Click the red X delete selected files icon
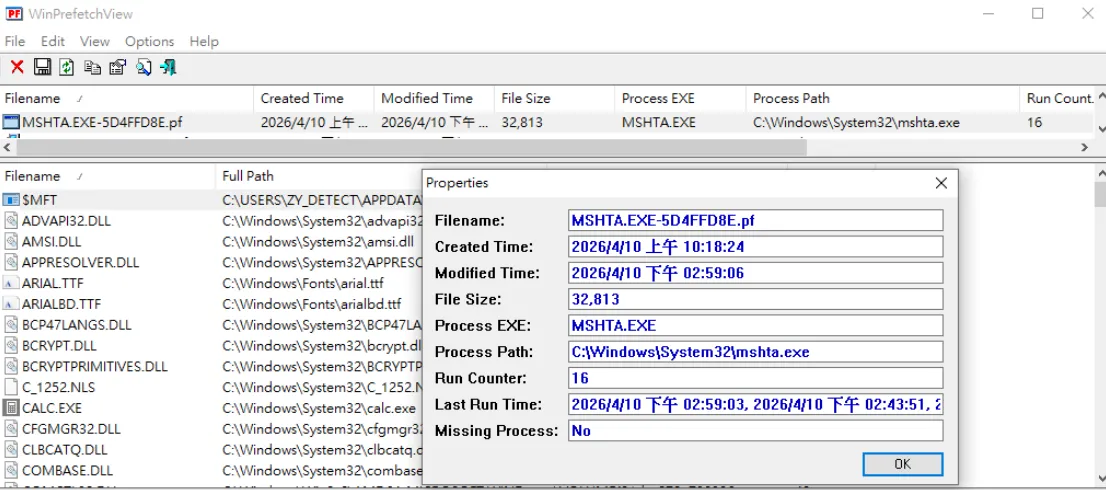The width and height of the screenshot is (1106, 490). [17, 67]
